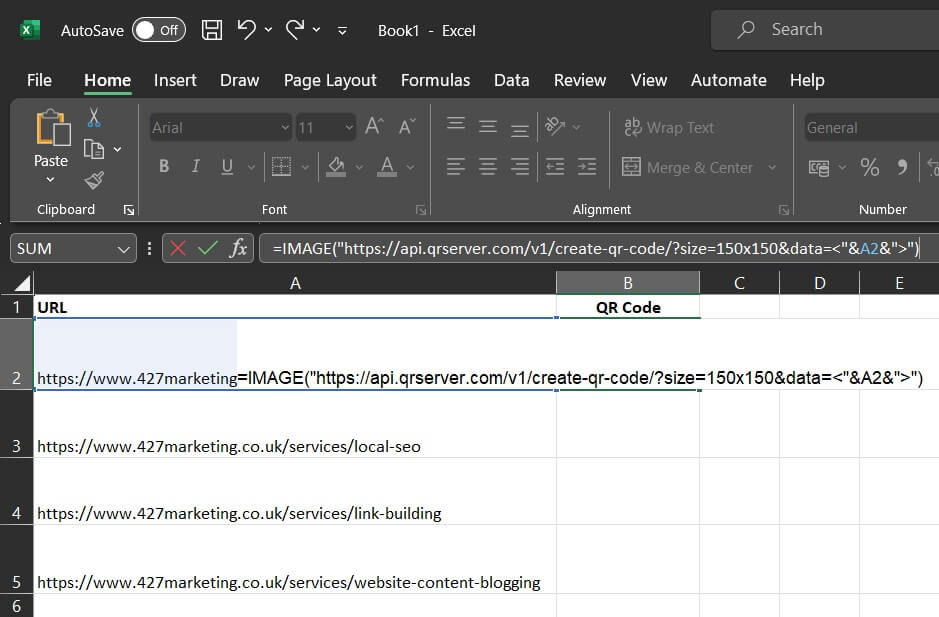939x617 pixels.
Task: Click the Excel app logo
Action: tap(29, 30)
